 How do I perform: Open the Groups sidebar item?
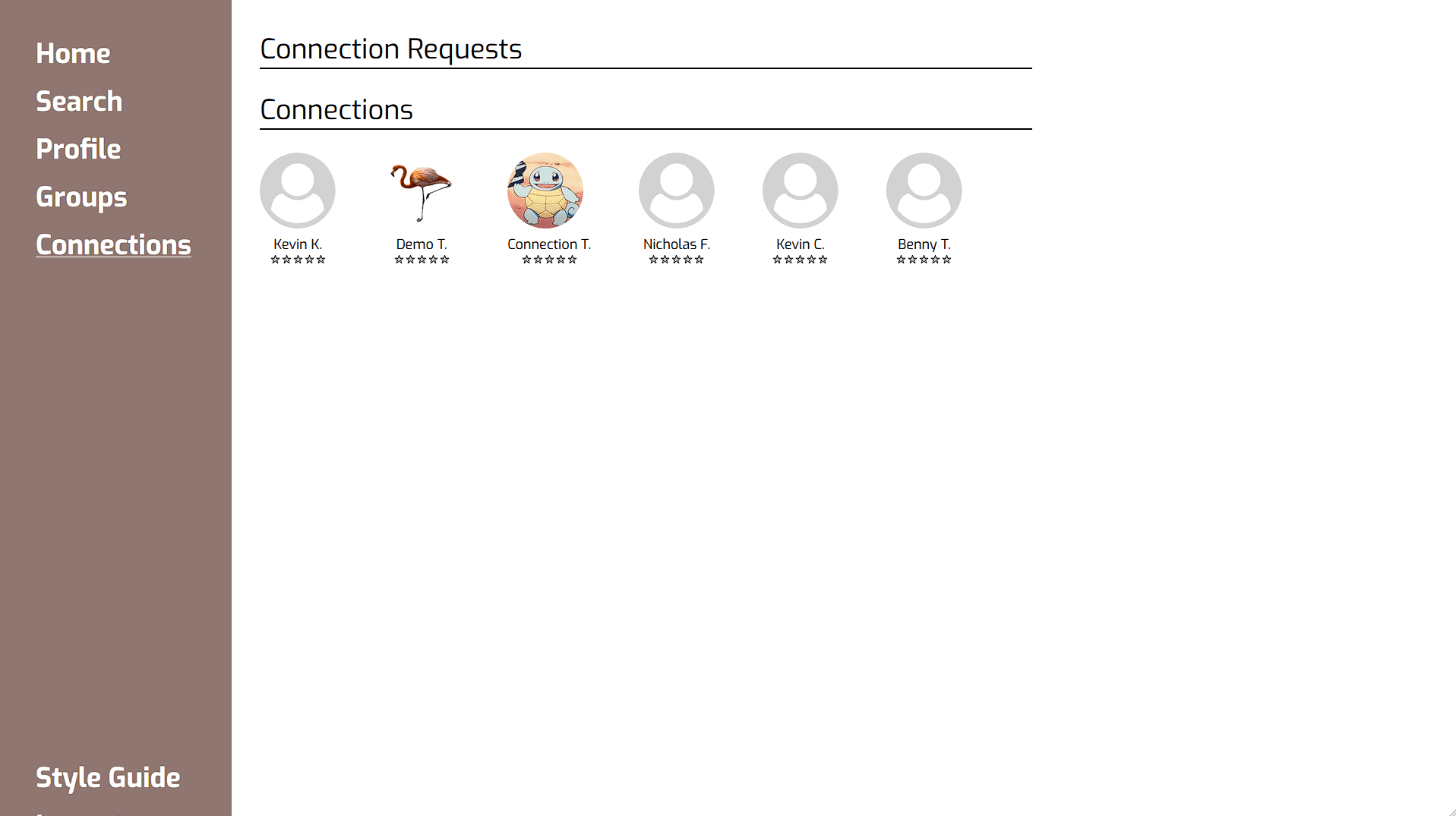point(81,197)
